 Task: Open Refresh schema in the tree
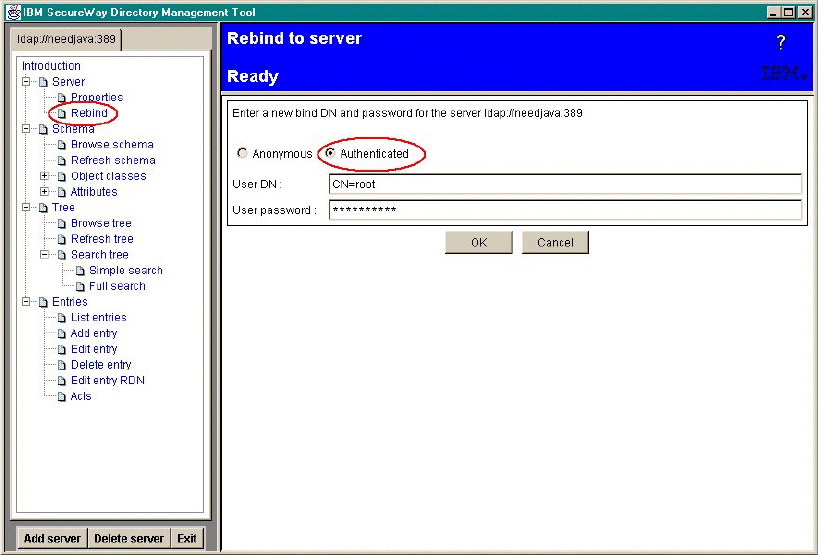coord(113,160)
